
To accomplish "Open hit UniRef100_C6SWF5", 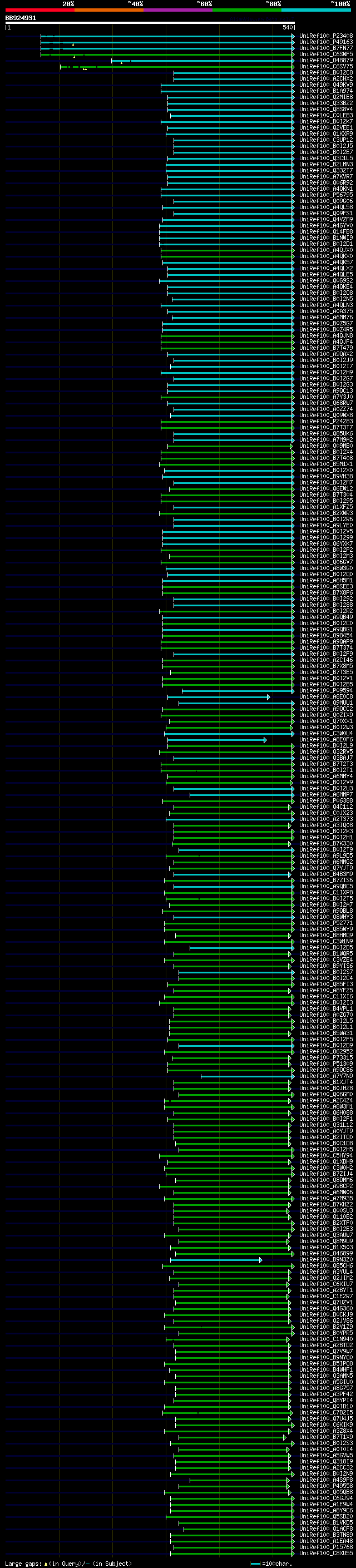I will (x=326, y=54).
